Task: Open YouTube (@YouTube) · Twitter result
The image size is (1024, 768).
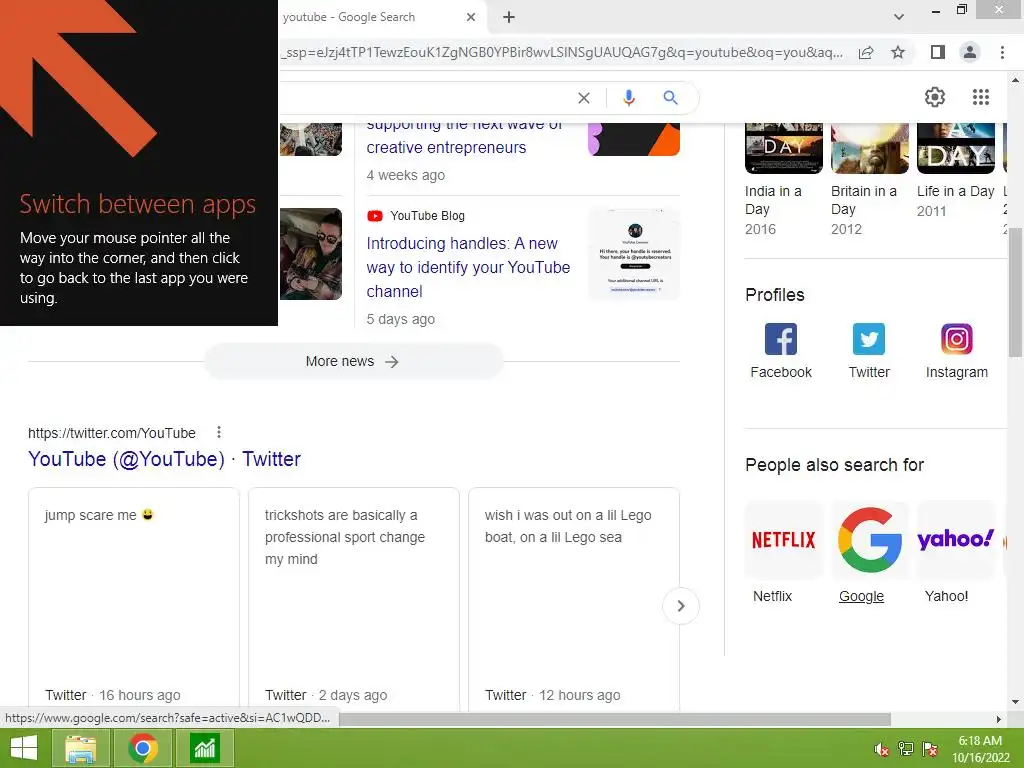Action: tap(165, 459)
